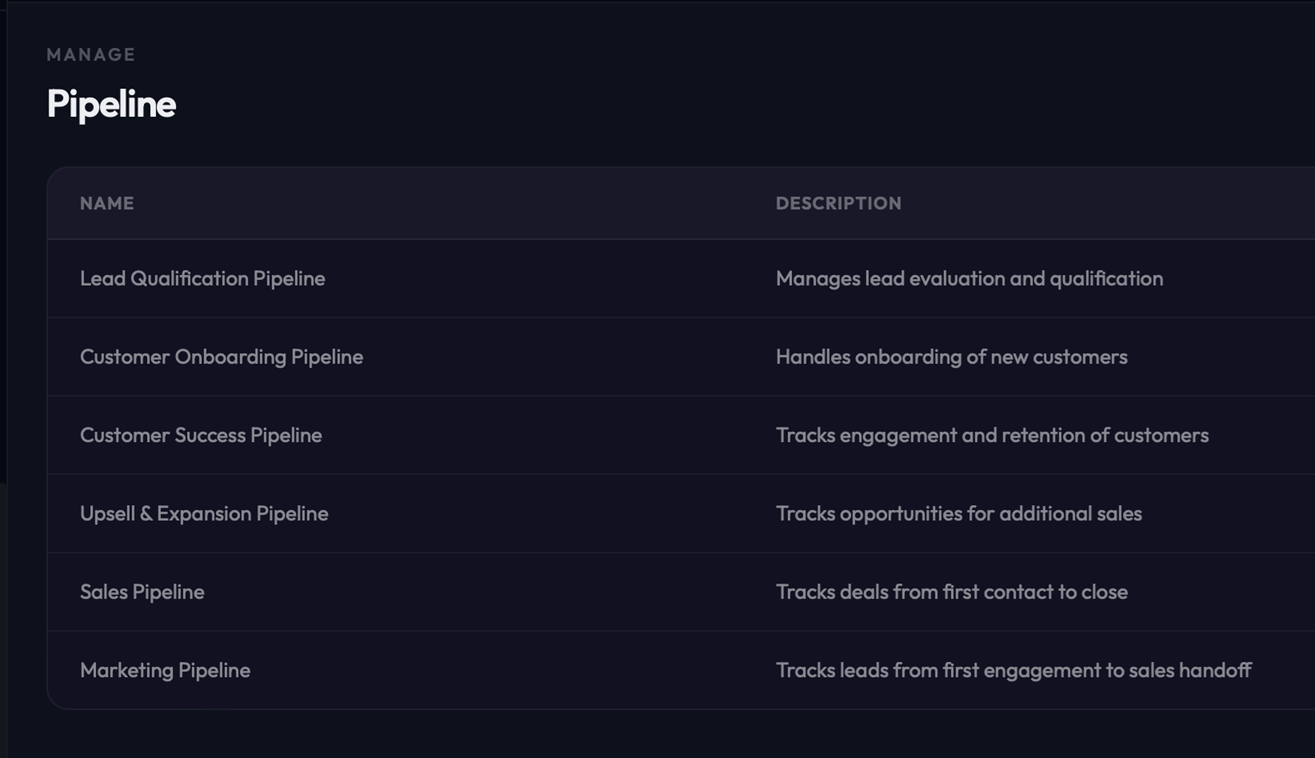
Task: Click the description 'Tracks opportunities for additional sales'
Action: 959,512
